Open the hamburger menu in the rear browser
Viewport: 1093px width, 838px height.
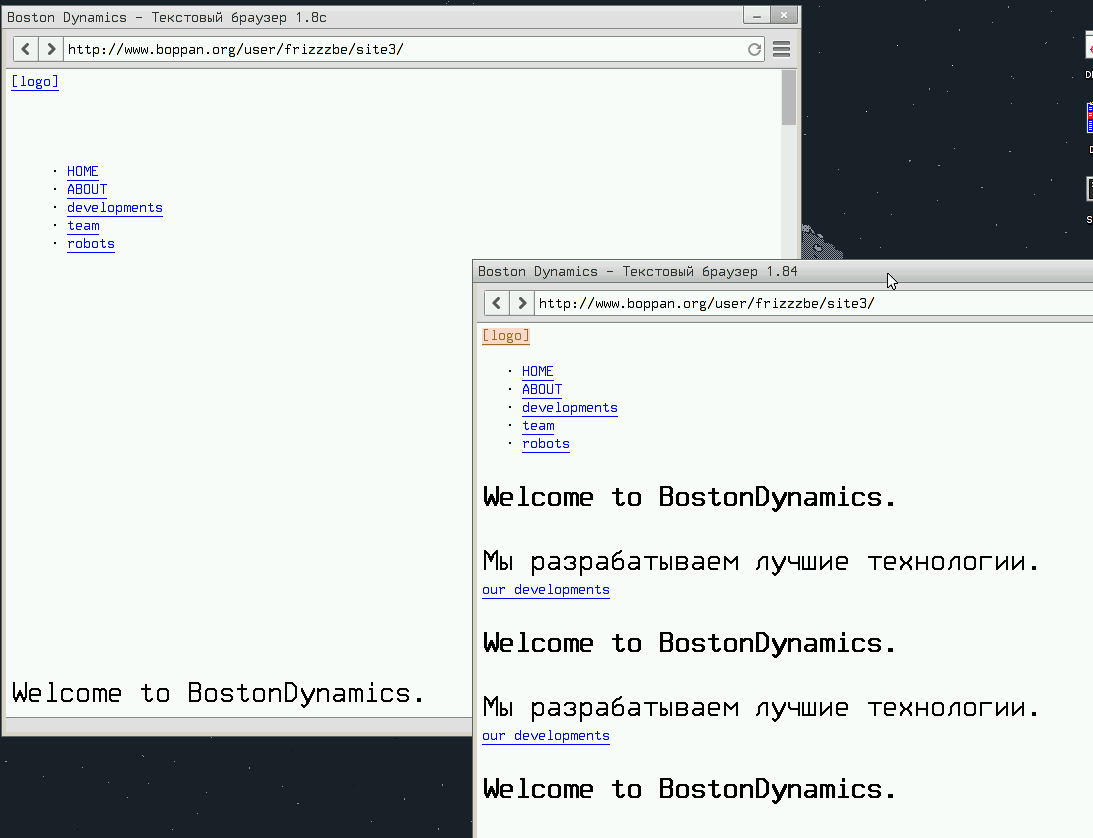click(782, 49)
